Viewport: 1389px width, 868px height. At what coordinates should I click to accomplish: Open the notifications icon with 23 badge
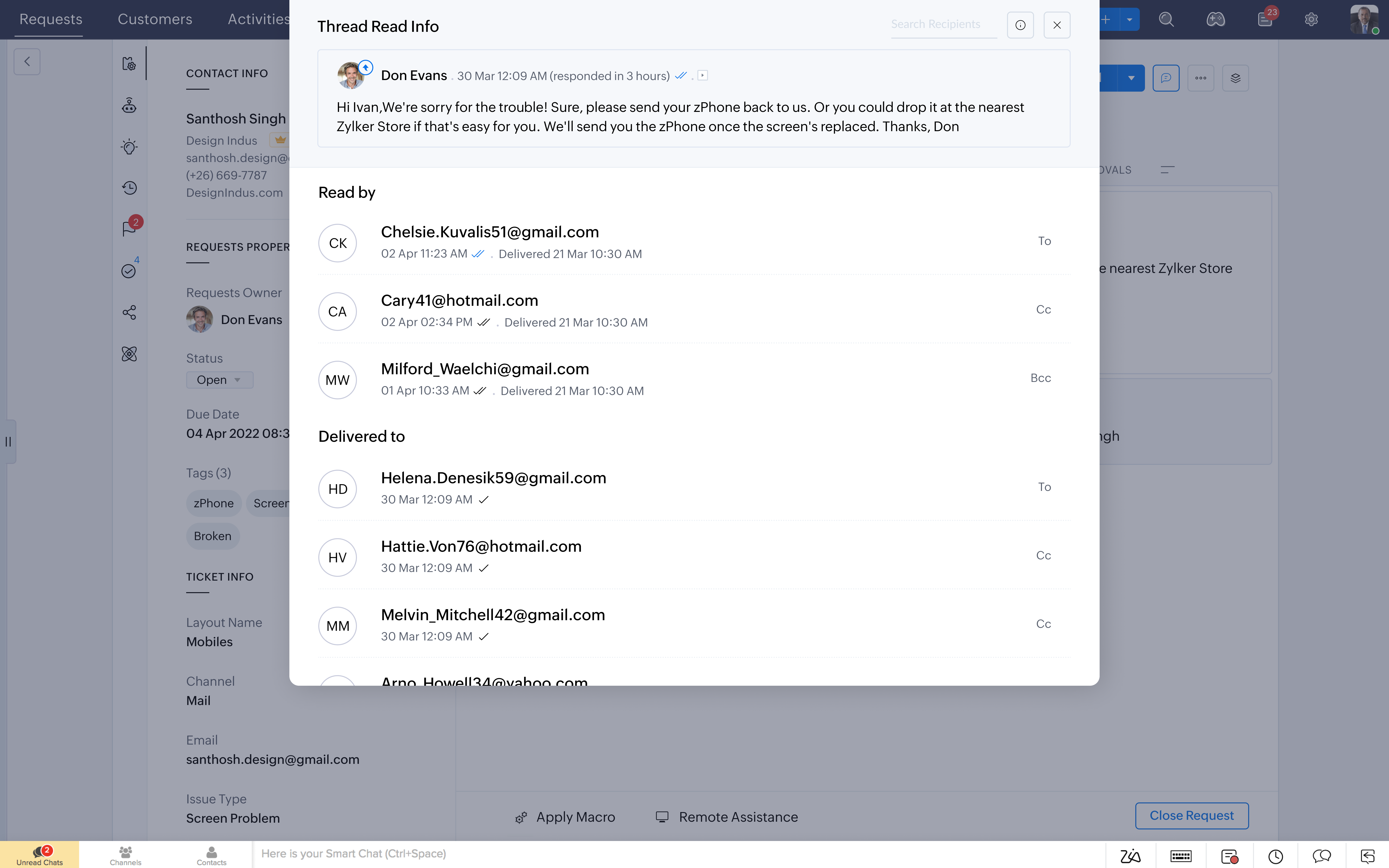click(x=1265, y=20)
